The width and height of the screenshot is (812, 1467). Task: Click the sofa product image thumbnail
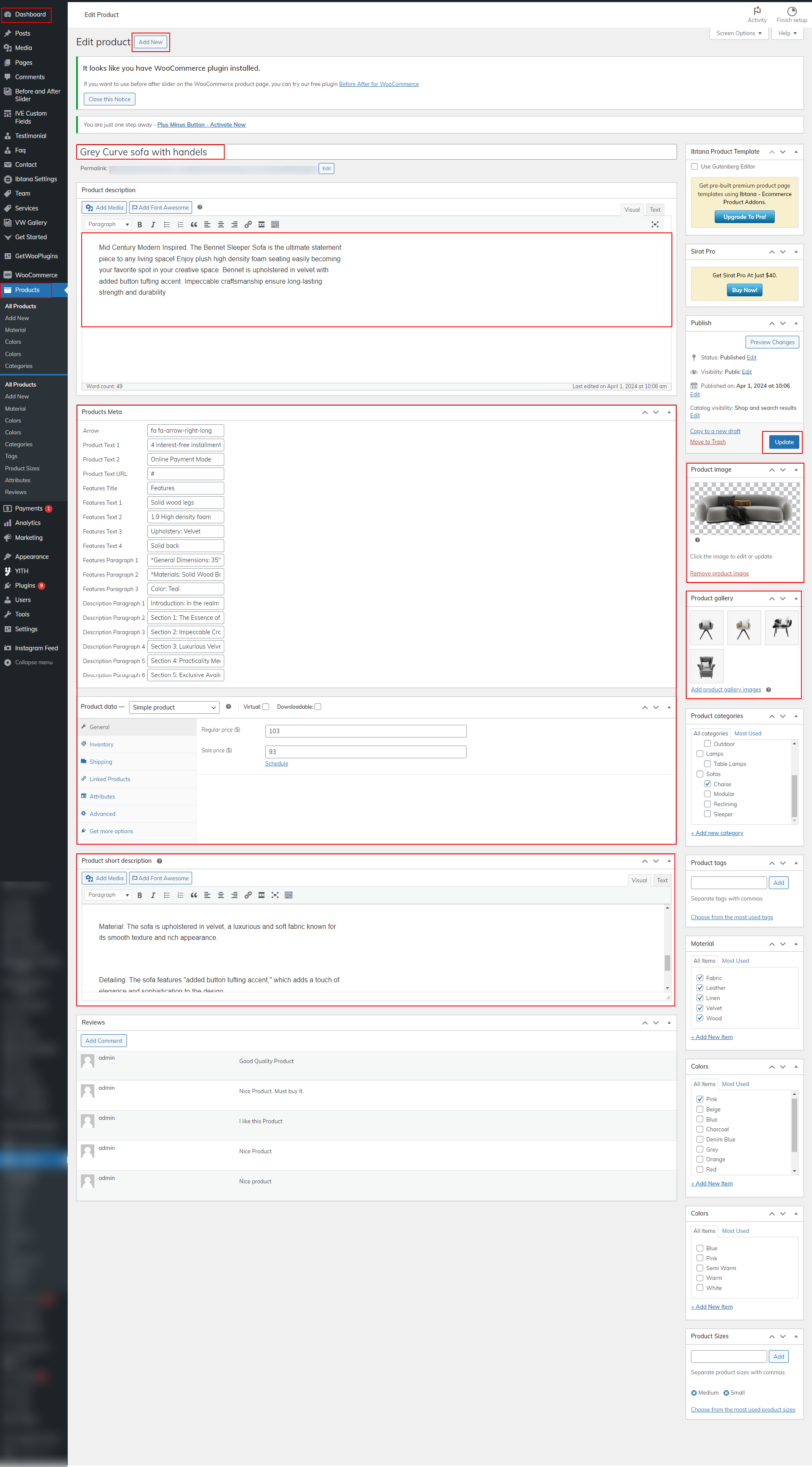pos(744,508)
